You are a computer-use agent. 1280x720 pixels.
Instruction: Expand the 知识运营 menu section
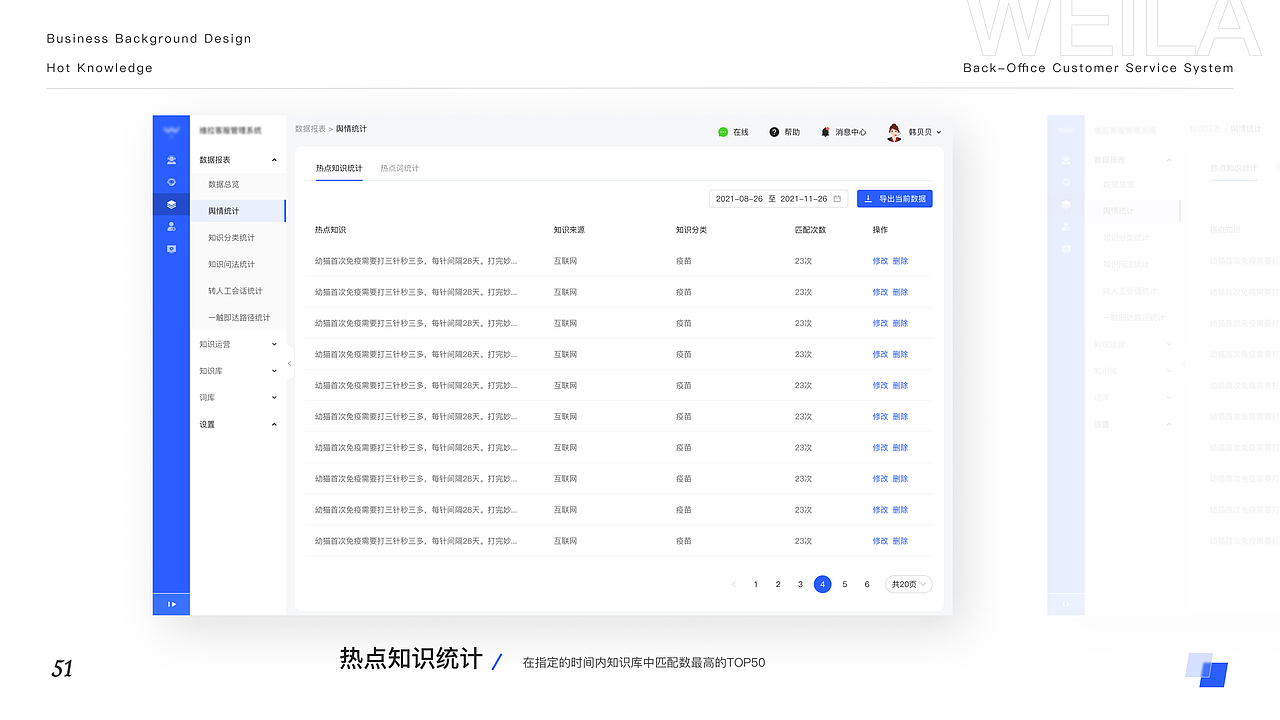pos(274,344)
